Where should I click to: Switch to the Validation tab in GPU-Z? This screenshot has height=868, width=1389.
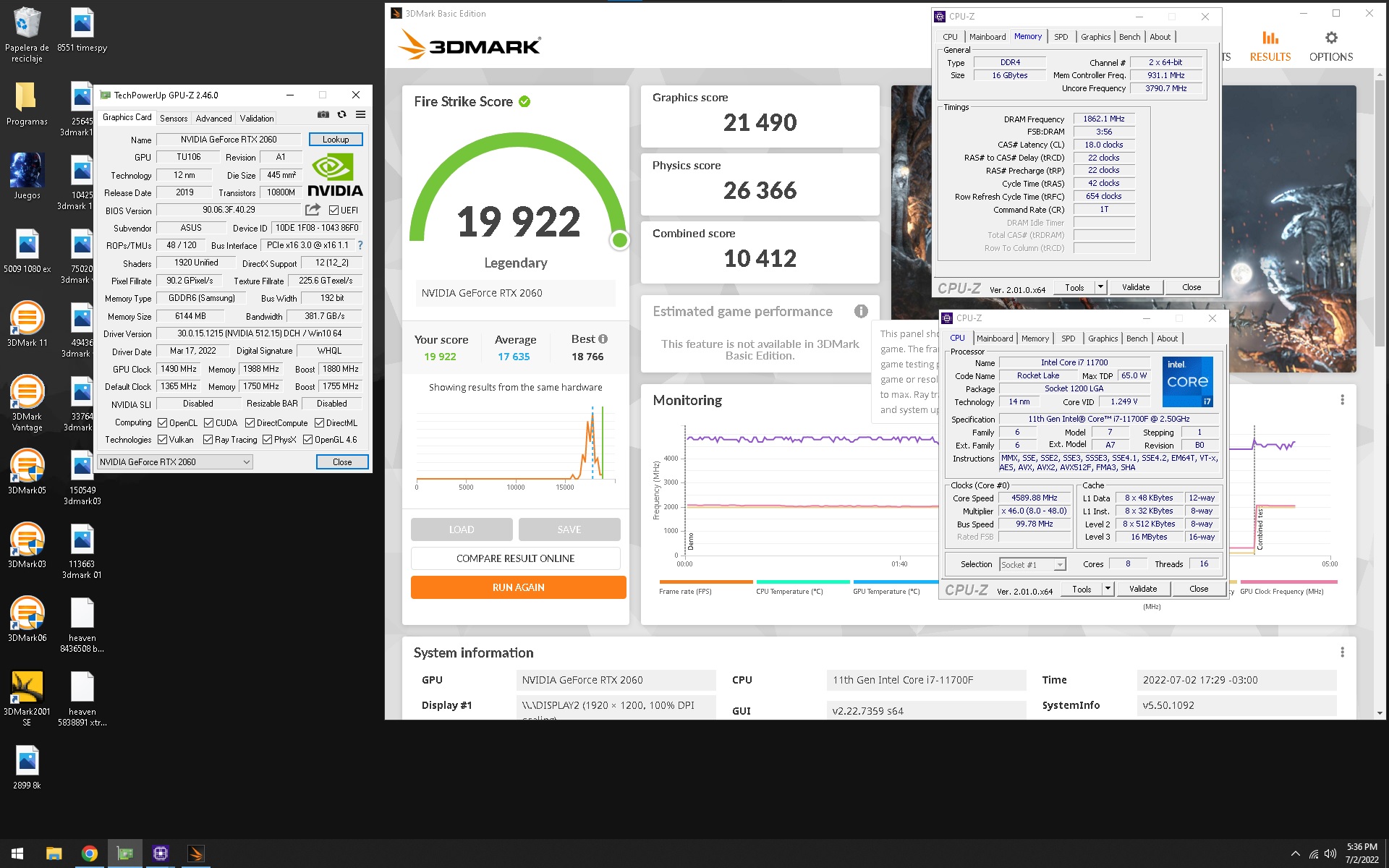(257, 118)
